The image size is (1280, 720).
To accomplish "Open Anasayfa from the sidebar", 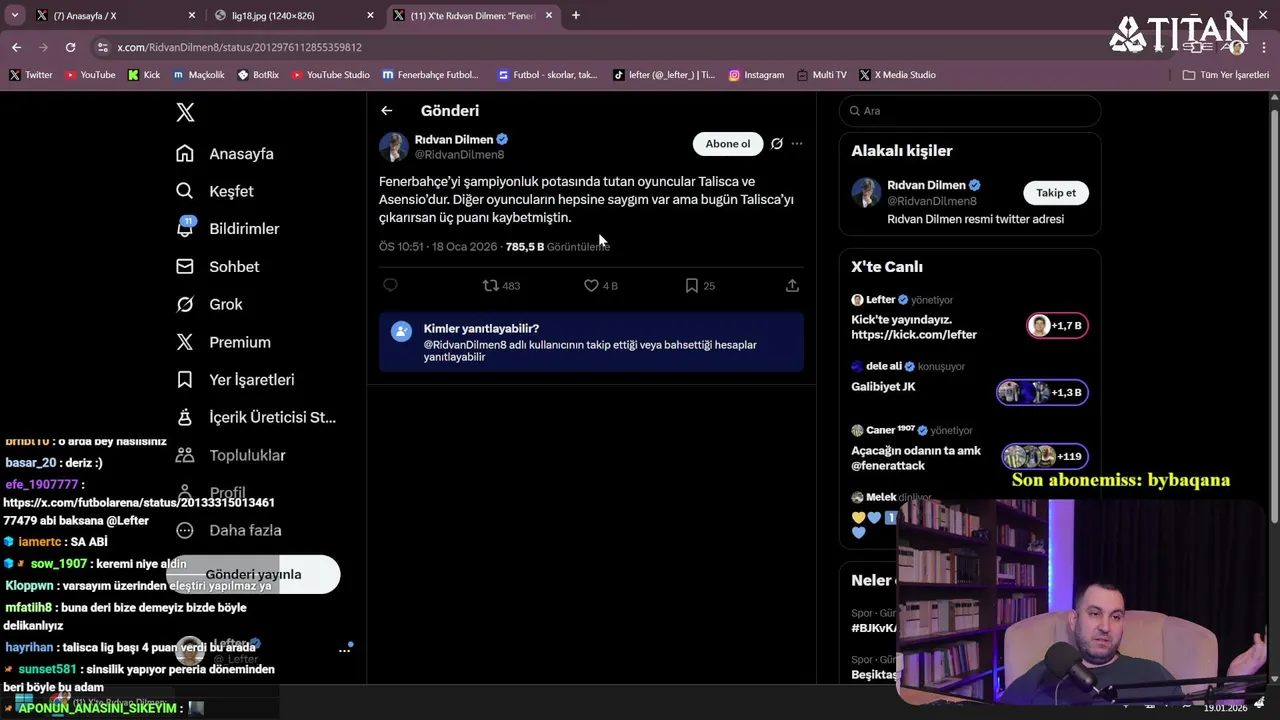I will [225, 154].
